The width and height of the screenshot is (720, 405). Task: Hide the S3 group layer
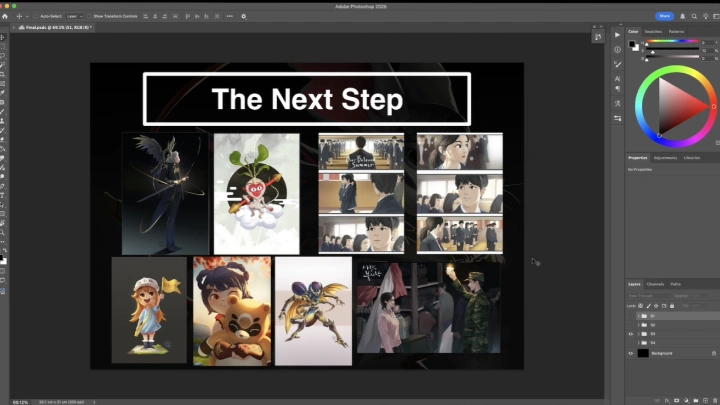click(630, 334)
